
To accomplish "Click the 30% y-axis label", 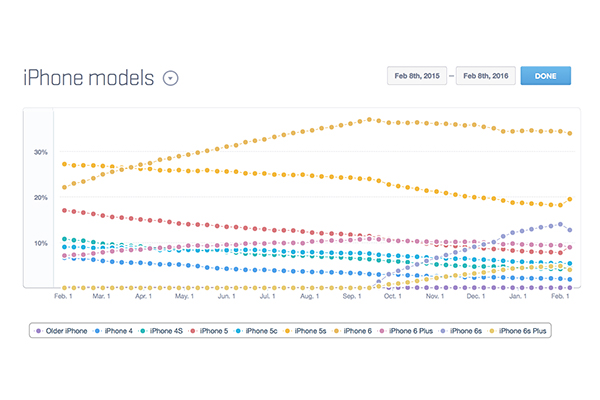I will pos(41,152).
